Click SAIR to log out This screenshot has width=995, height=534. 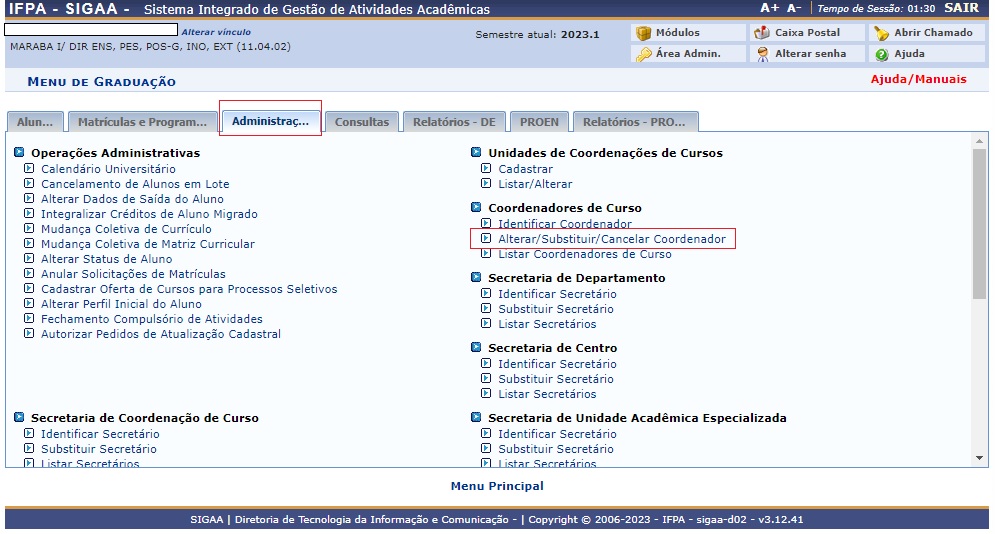[961, 8]
